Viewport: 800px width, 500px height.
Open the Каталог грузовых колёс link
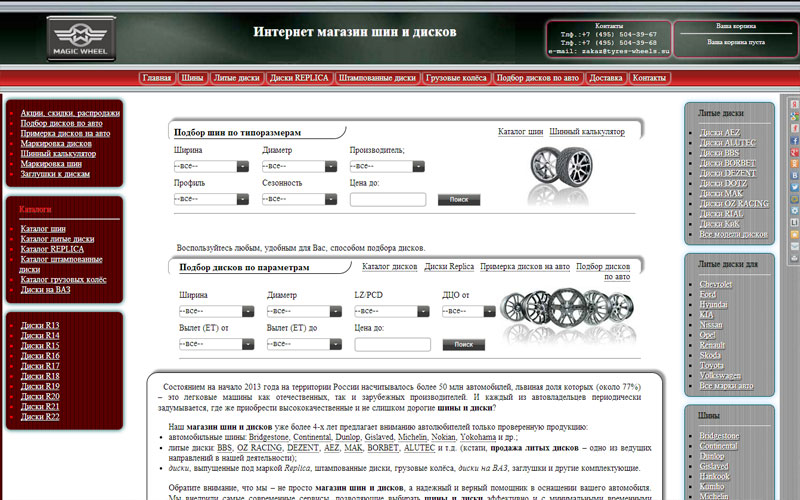tap(63, 280)
